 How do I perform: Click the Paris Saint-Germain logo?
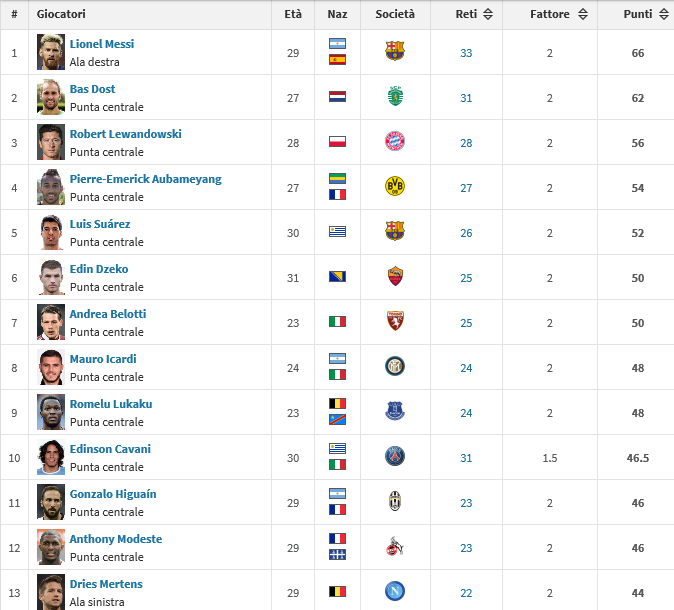[x=395, y=456]
